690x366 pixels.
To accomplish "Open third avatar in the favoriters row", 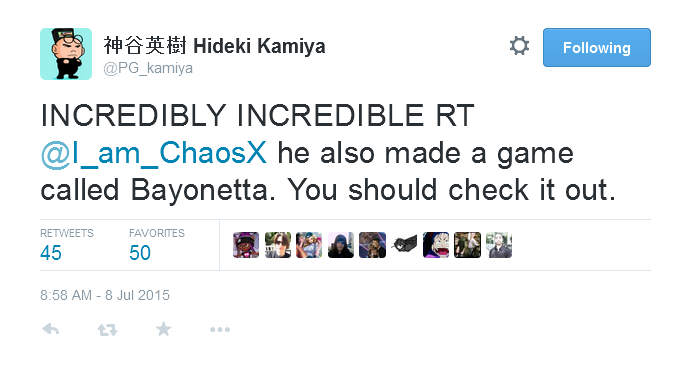I will click(309, 245).
